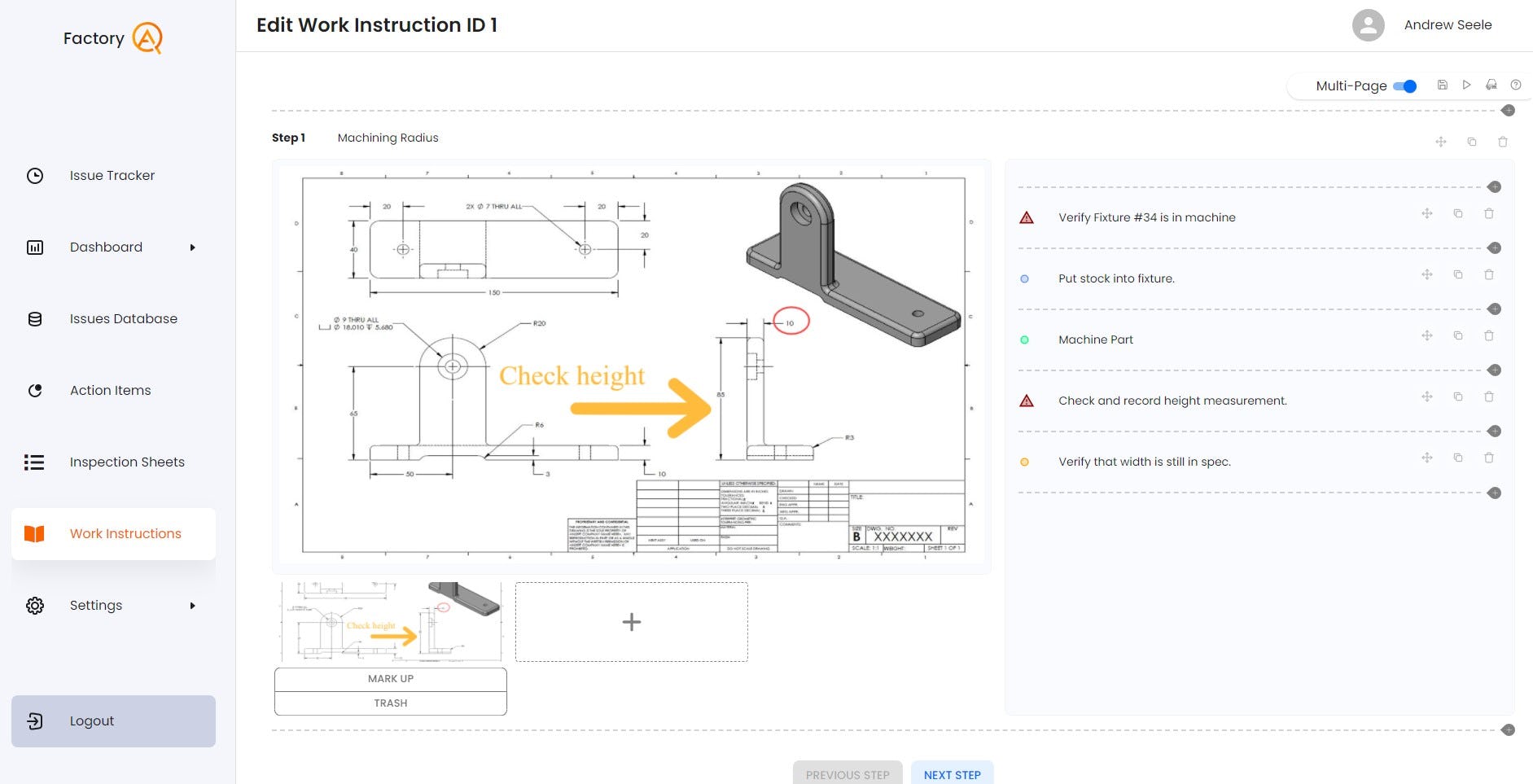Click the NEXT STEP button
The height and width of the screenshot is (784, 1533).
tap(952, 774)
